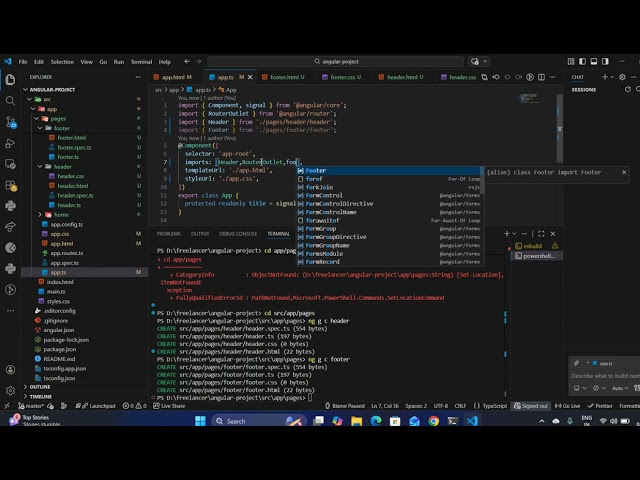This screenshot has height=480, width=640.
Task: Switch to the PROBLEMS panel tab
Action: [169, 234]
